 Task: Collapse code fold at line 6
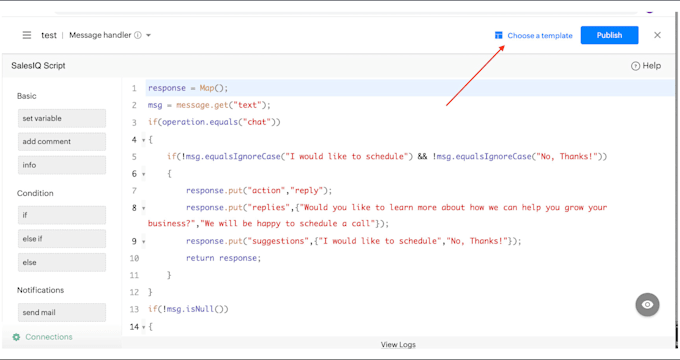144,174
